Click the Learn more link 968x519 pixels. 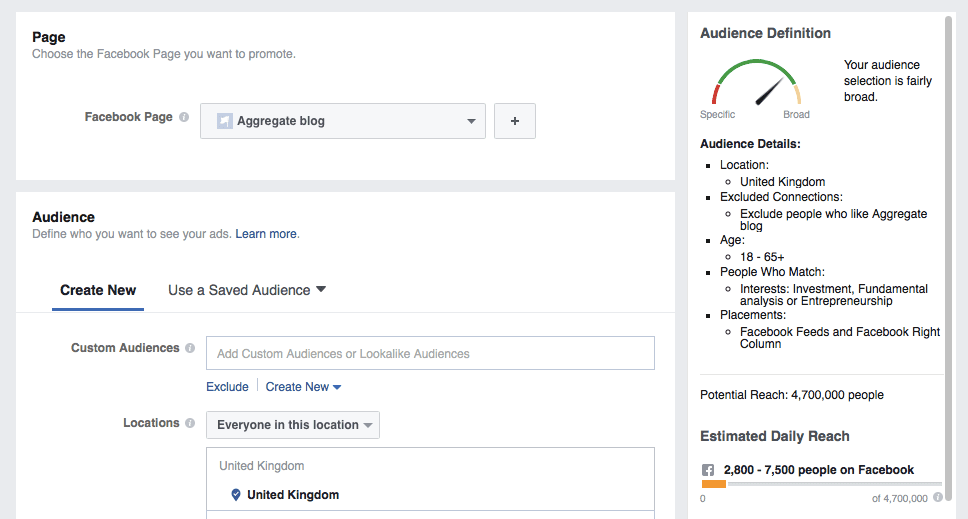(265, 234)
